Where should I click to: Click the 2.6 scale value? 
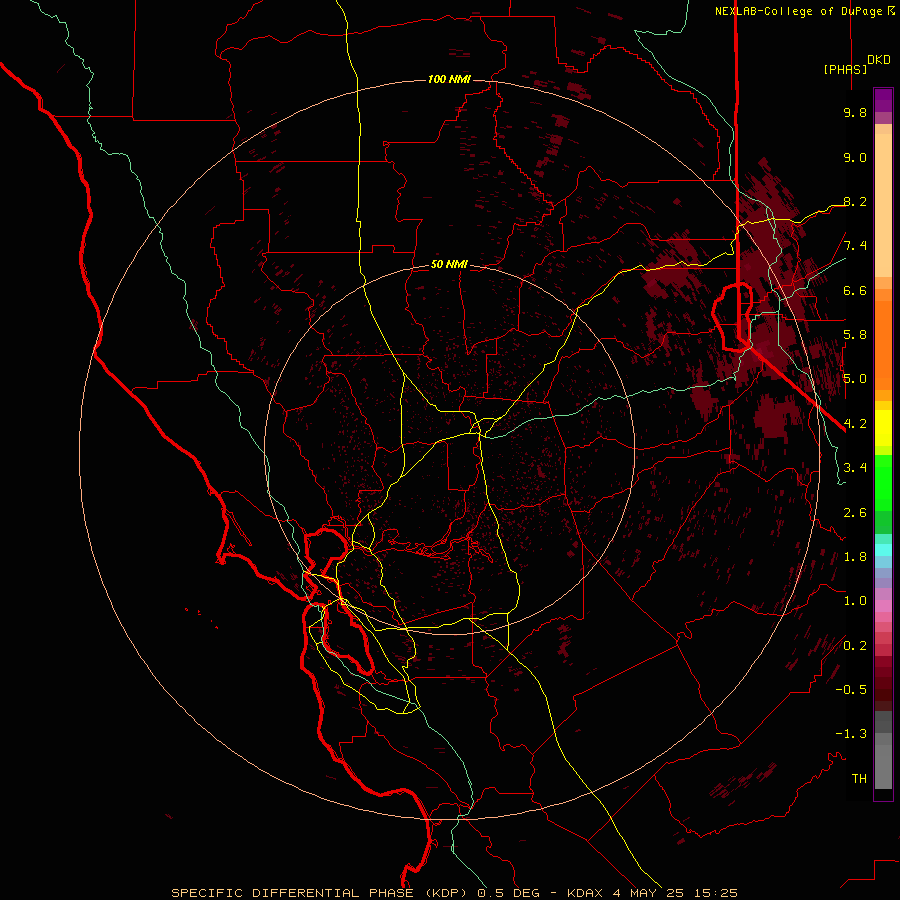855,513
